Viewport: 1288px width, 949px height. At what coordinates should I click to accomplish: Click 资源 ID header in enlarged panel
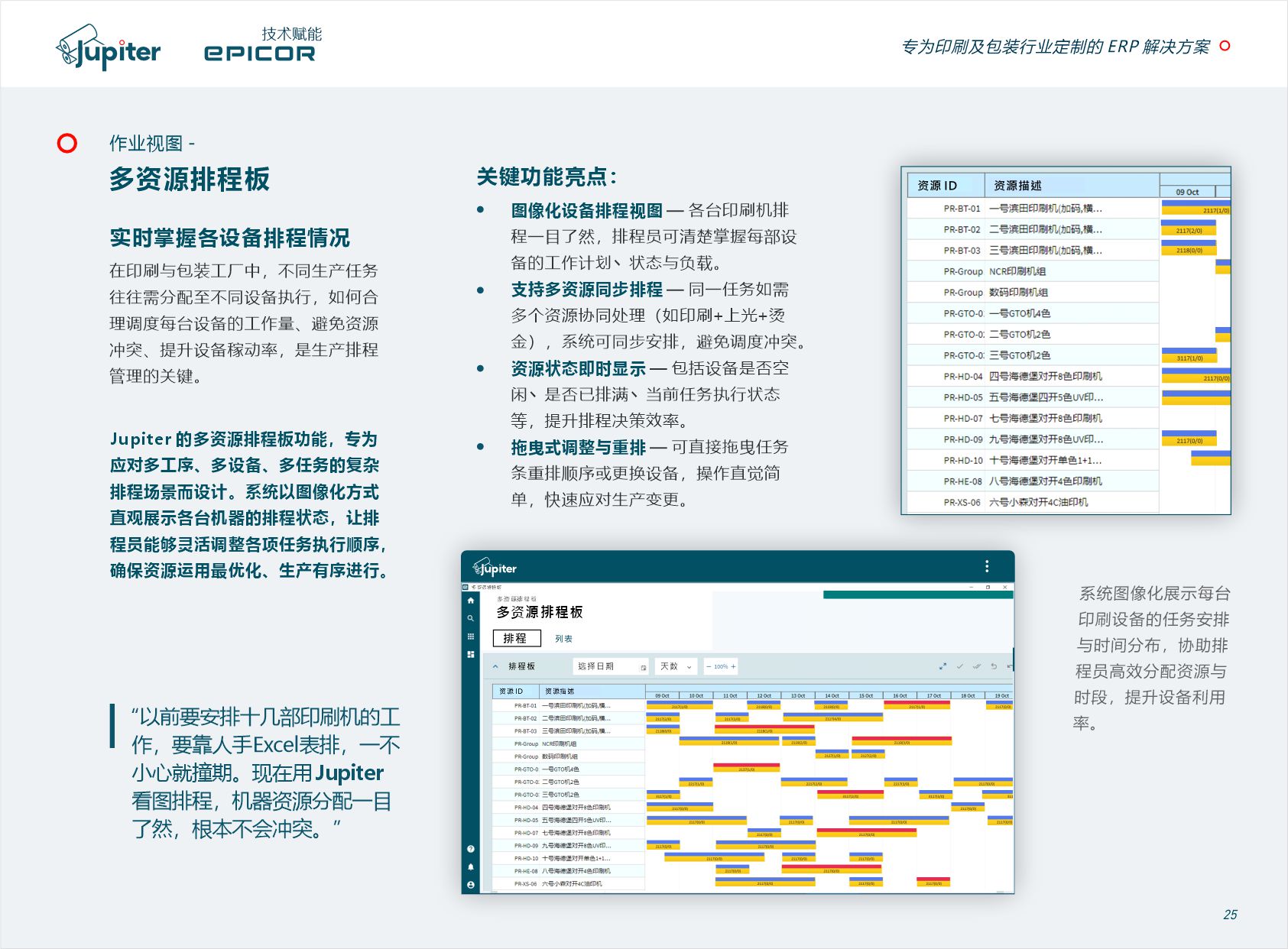tap(946, 186)
